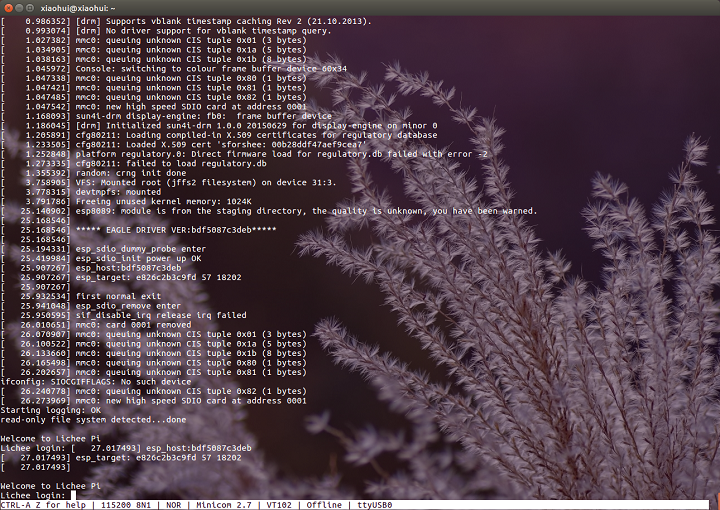Click 'ifconfig: SIOCGIFFLAGS: No such device' line
Screen dimensions: 720x510
tap(96, 382)
